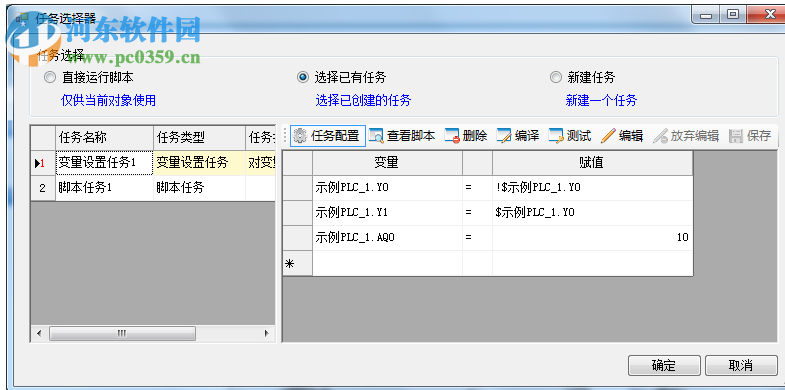Click the 变量设置任务 type cell

click(x=199, y=163)
